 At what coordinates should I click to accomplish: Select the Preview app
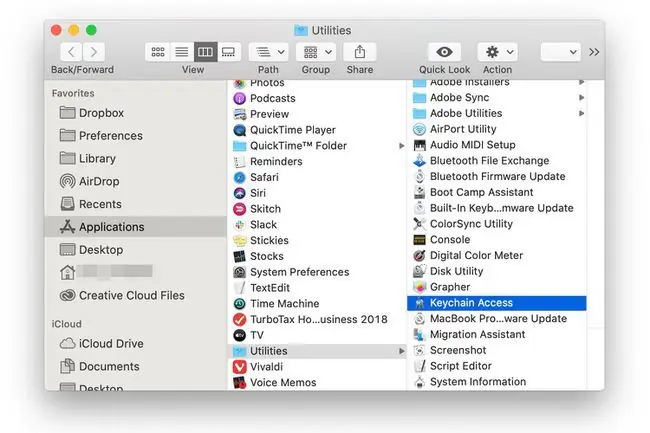(x=317, y=114)
